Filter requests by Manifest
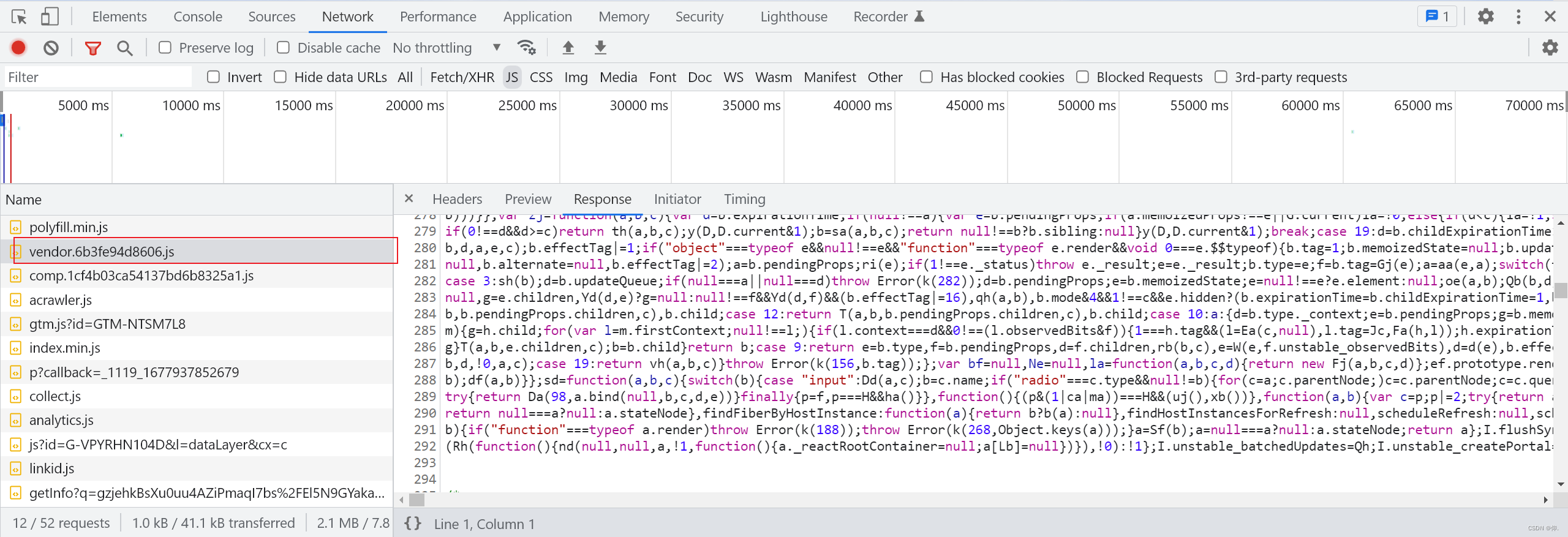1568x537 pixels. tap(830, 77)
